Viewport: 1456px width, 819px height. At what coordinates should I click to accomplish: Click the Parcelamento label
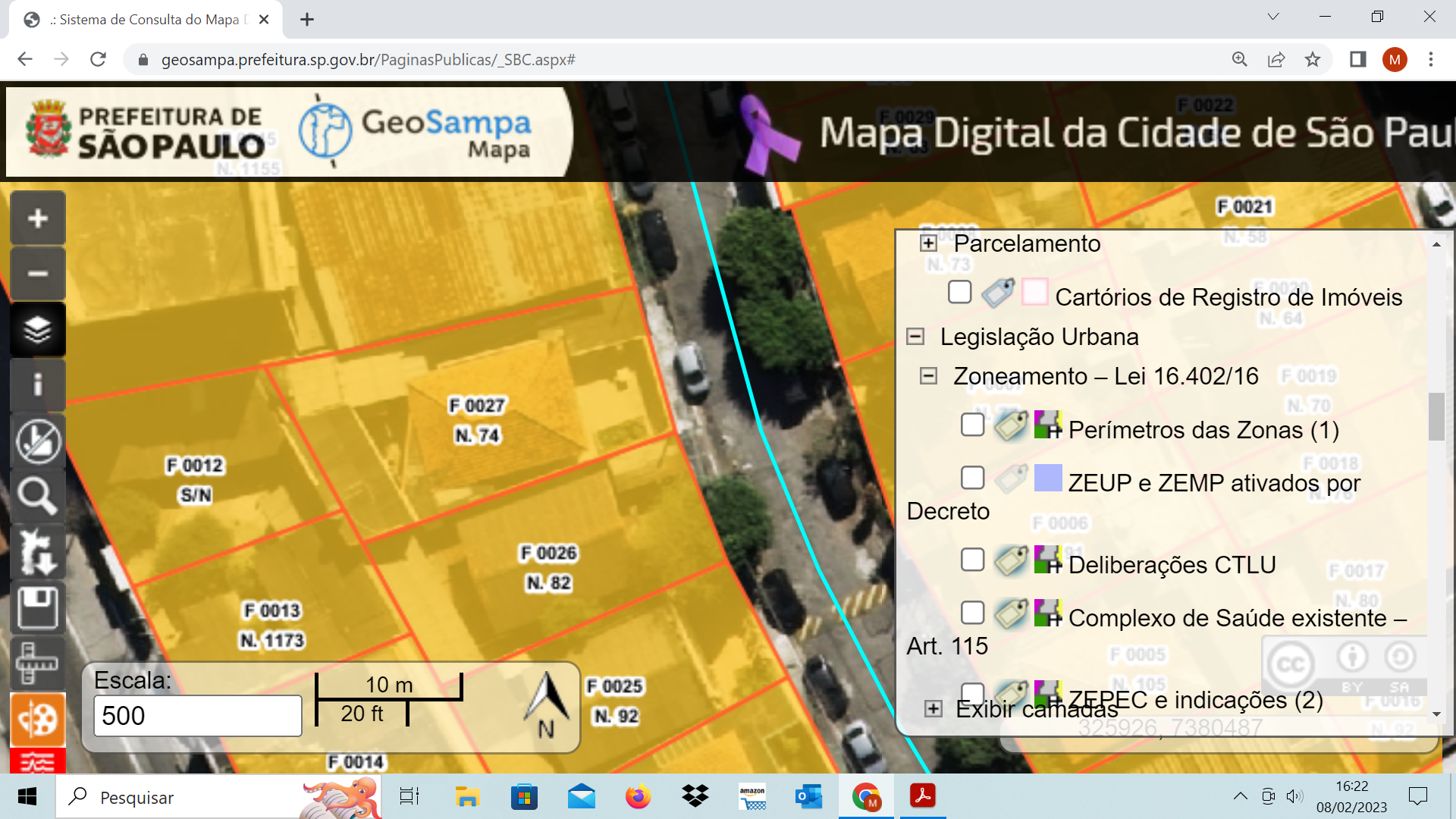click(1027, 243)
